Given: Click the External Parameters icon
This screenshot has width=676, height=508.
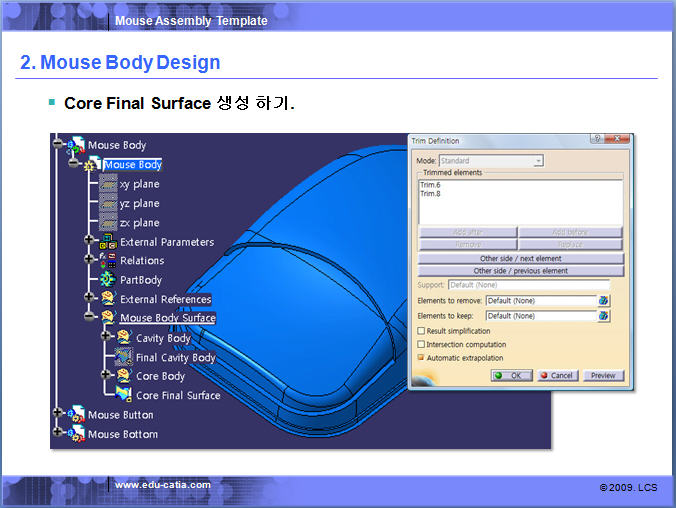Looking at the screenshot, I should (x=108, y=242).
